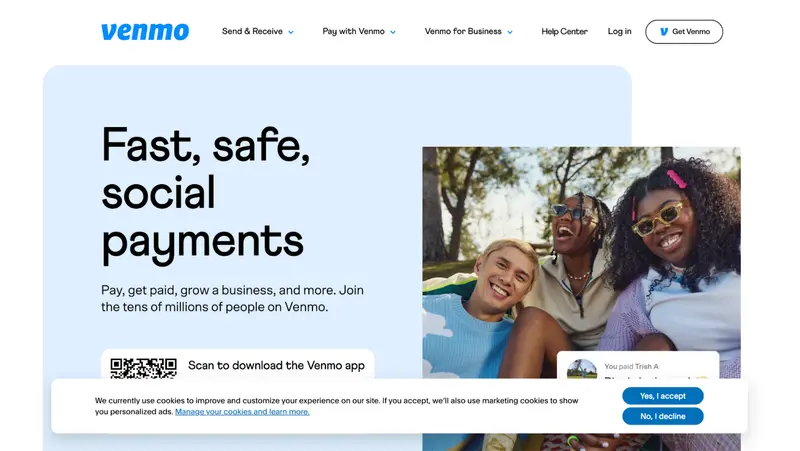
Task: Click the Get Venmo button
Action: click(684, 32)
